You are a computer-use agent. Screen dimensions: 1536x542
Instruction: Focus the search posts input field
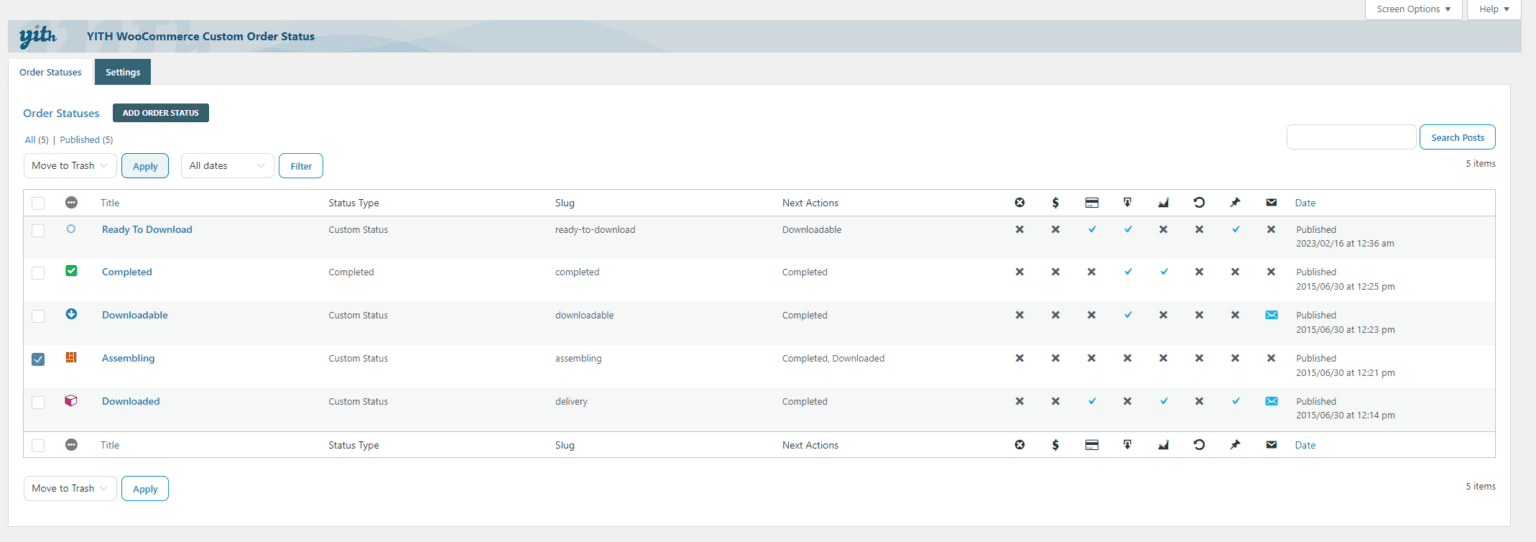point(1351,137)
